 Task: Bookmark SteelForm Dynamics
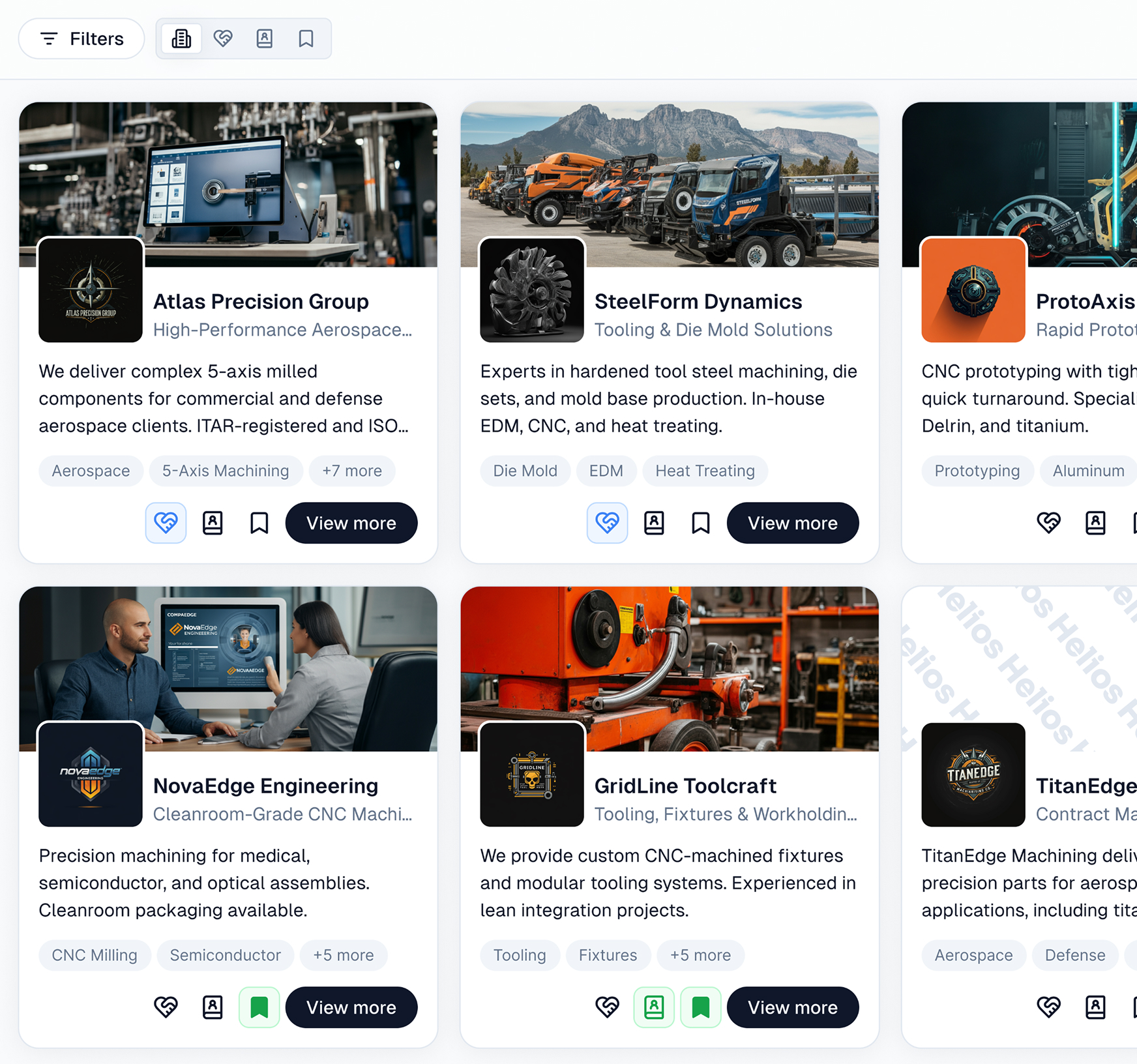point(701,523)
